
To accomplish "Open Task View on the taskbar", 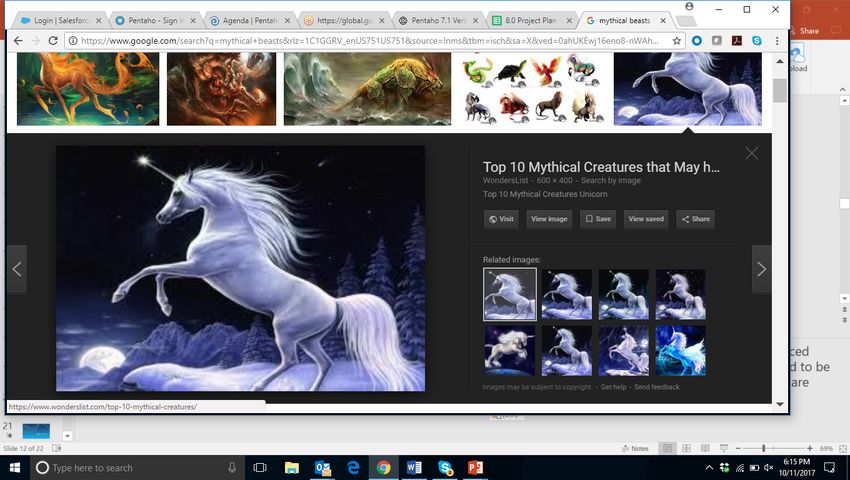I will (x=260, y=468).
